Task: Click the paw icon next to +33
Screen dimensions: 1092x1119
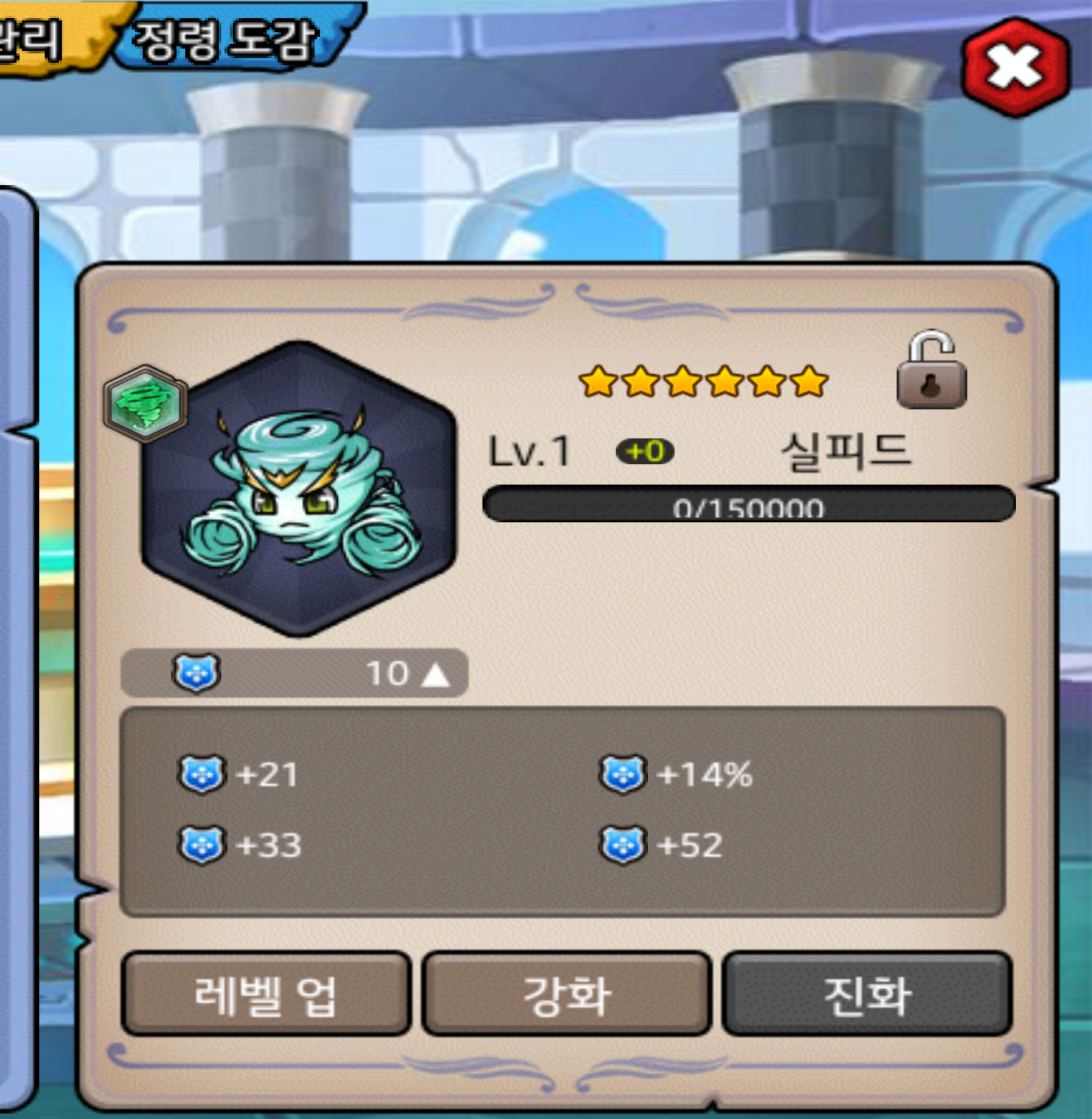Action: [203, 845]
